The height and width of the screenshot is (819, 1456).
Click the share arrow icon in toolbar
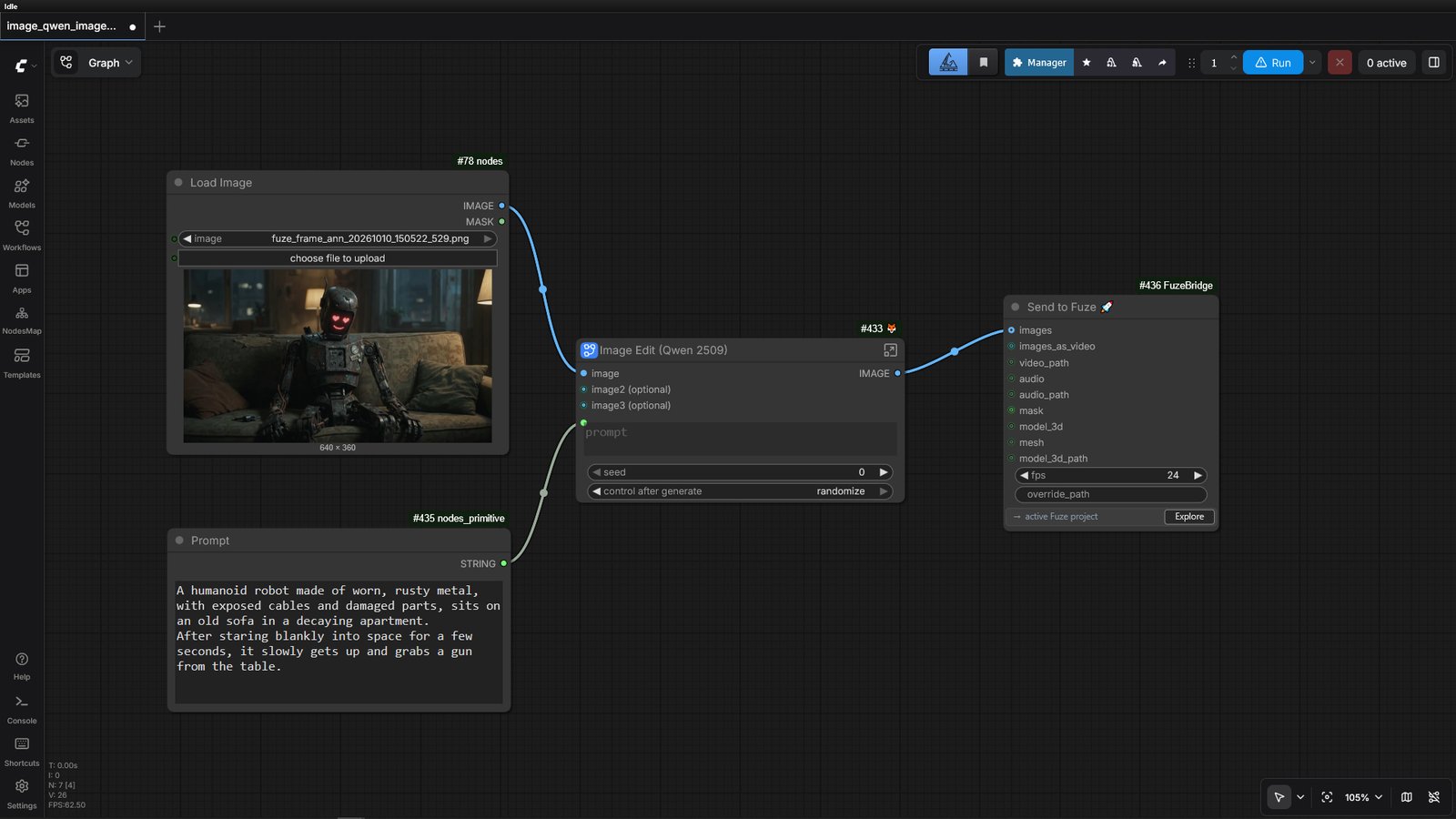(x=1162, y=63)
